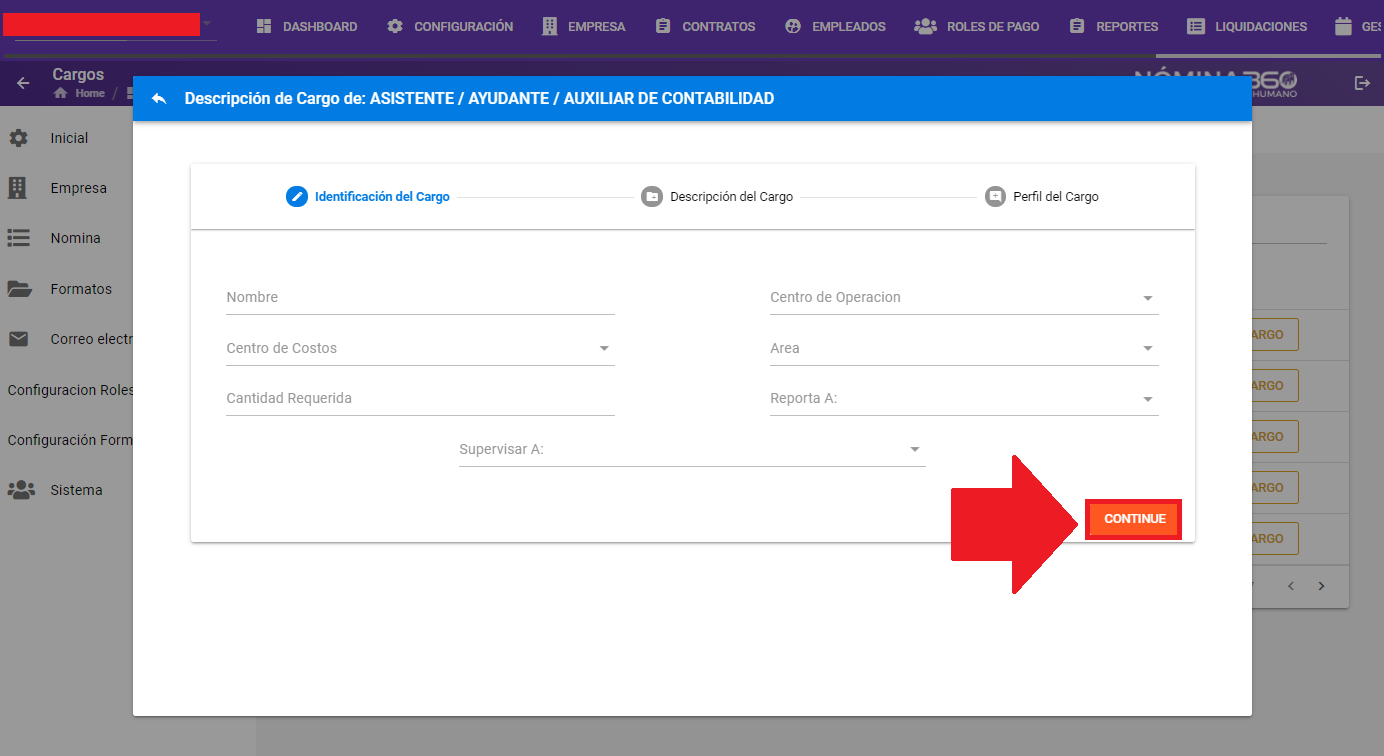
Task: Open the EMPLEADOS menu
Action: point(835,27)
